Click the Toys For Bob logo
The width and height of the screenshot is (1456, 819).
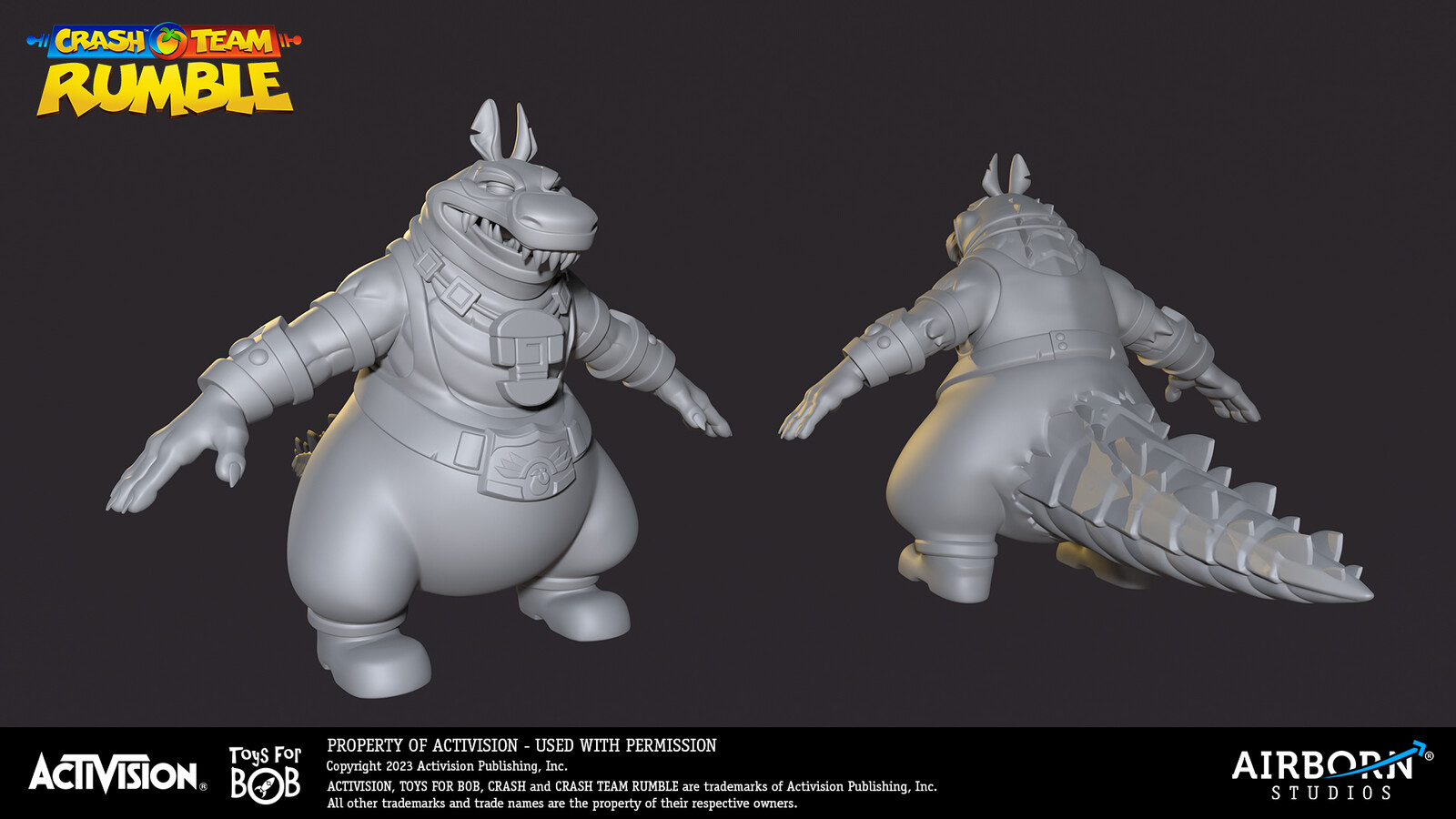click(x=265, y=773)
